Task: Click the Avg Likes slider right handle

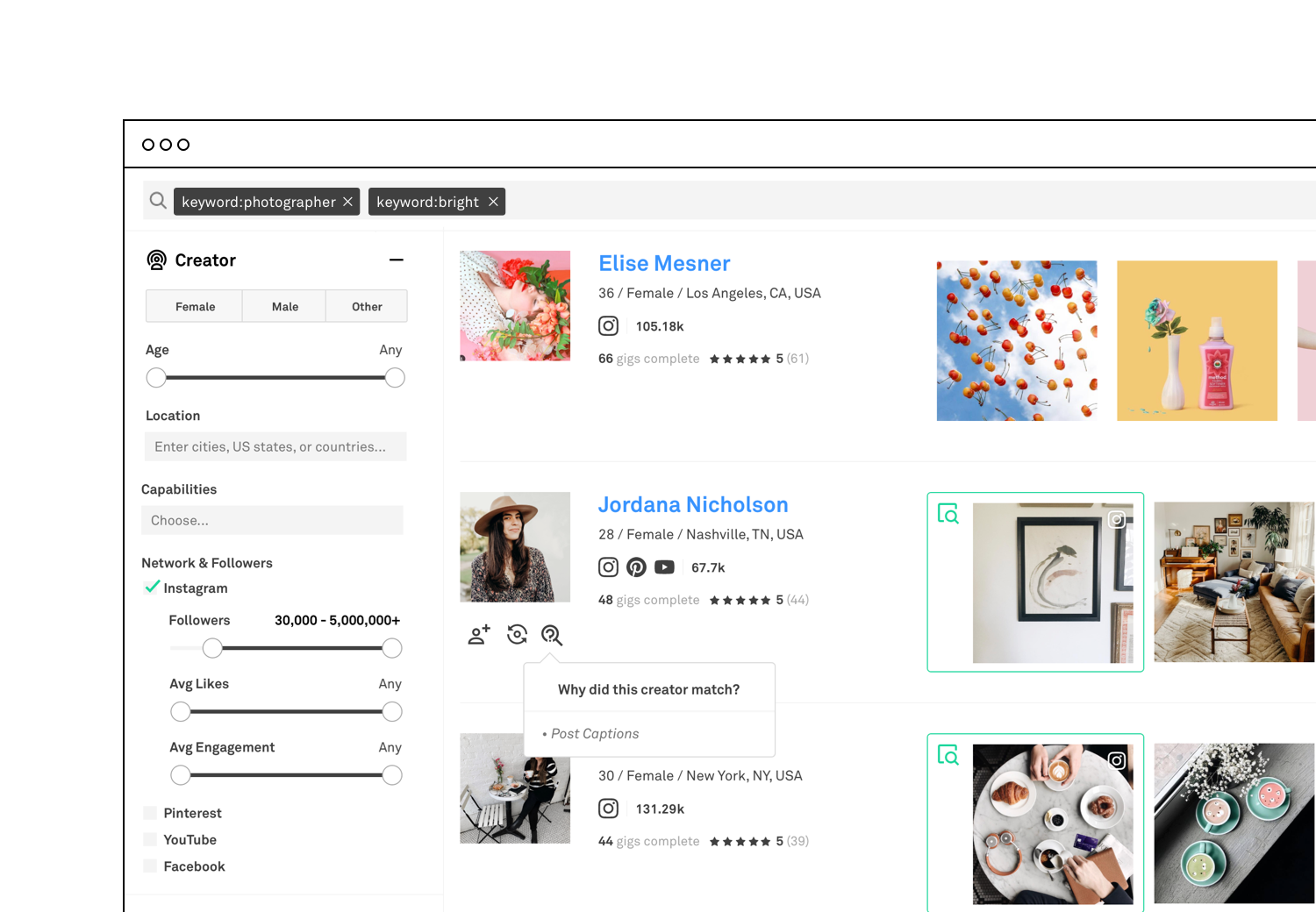Action: click(x=392, y=712)
